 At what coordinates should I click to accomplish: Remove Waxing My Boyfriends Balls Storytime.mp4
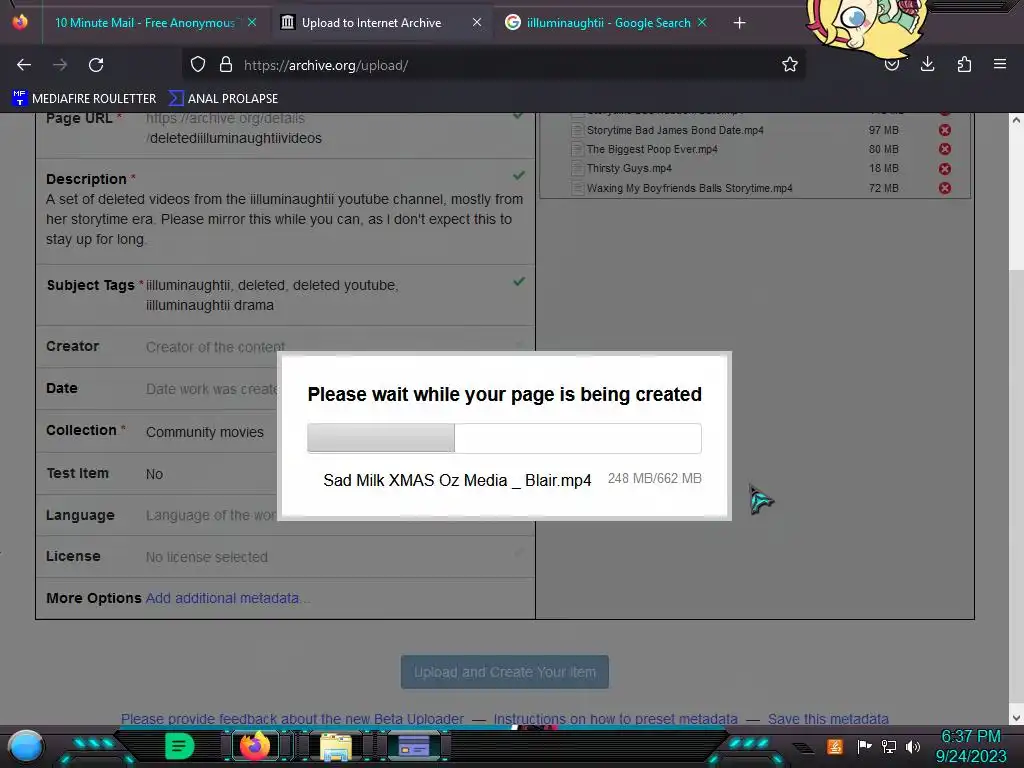coord(945,188)
